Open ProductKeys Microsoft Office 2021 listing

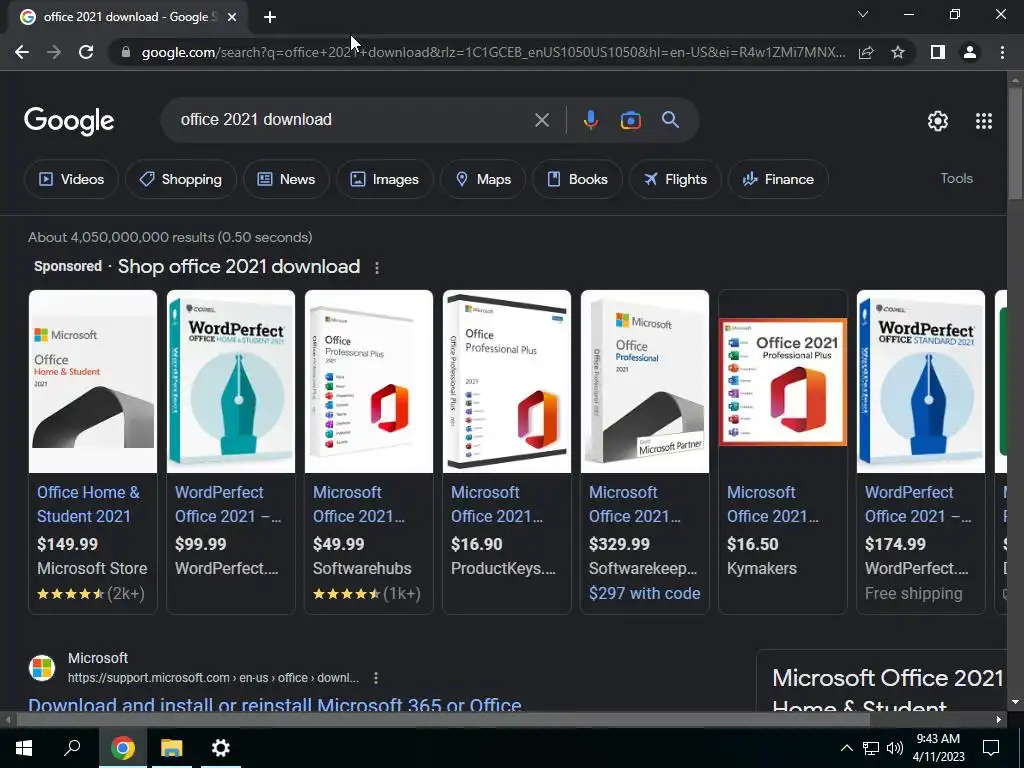497,504
